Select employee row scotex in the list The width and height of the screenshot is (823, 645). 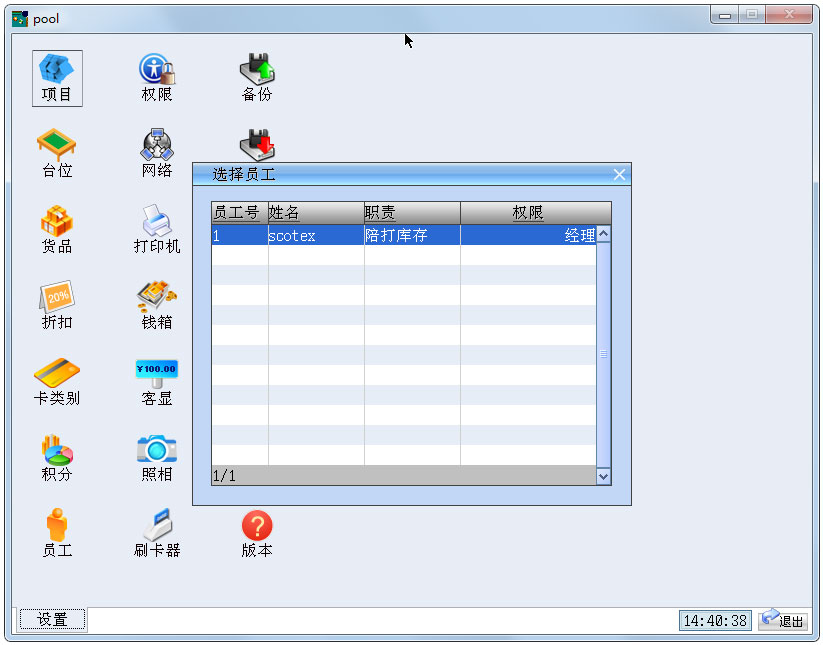click(404, 235)
